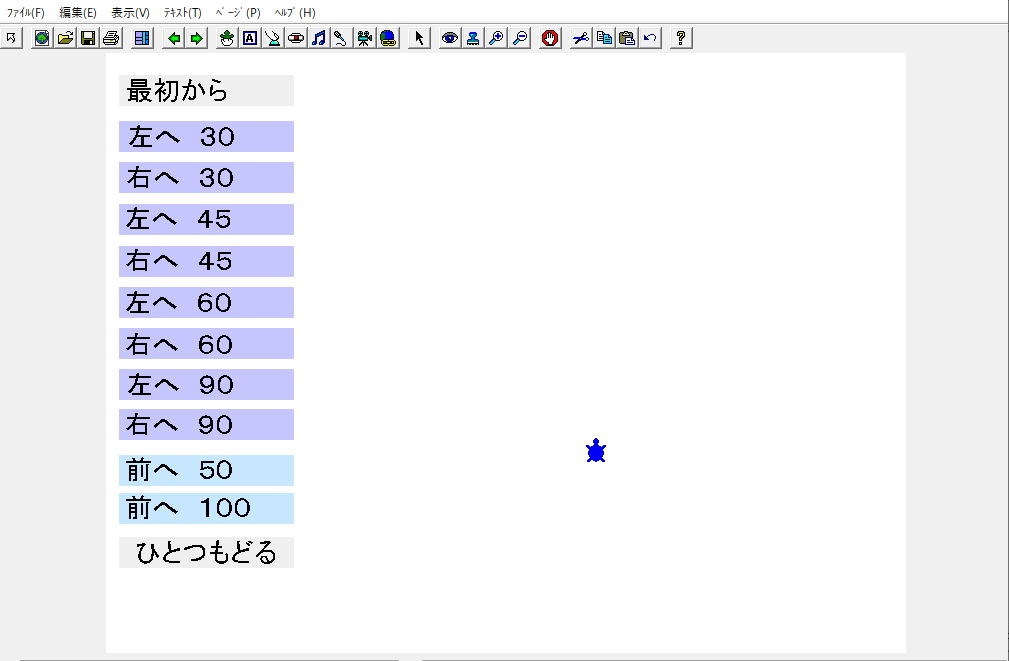
Task: Open the 表示(V) menu
Action: 130,13
